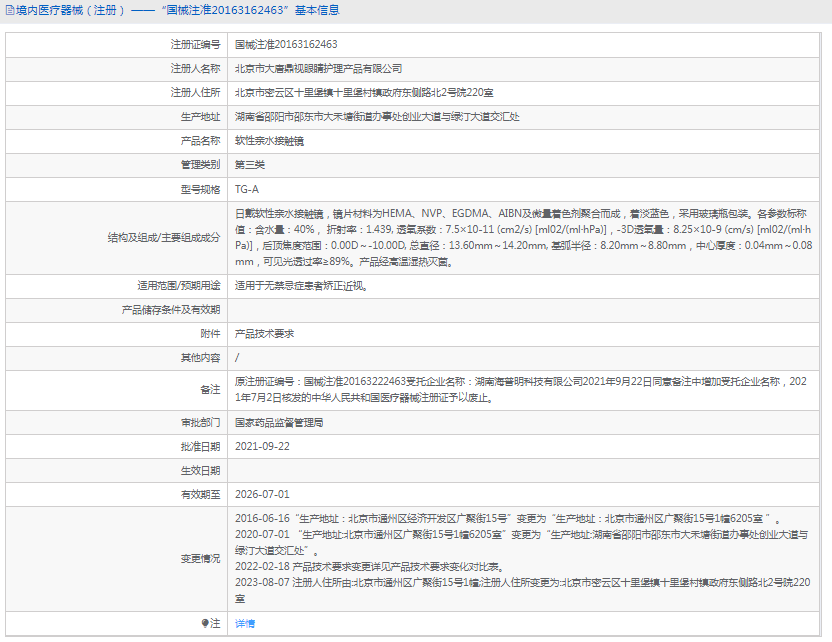Click the document icon in the title bar
The image size is (832, 642).
tap(10, 10)
